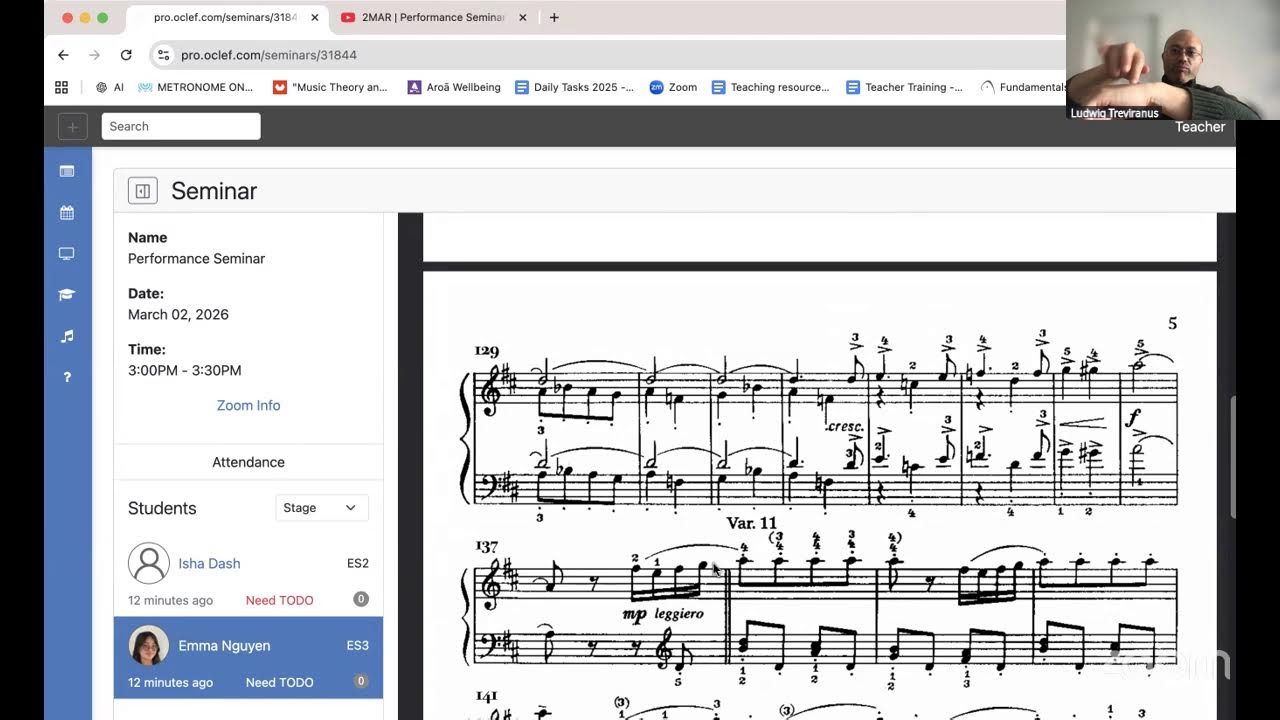Screen dimensions: 1280x720
Task: Close the 2MAR Performance Seminar tab
Action: (522, 17)
